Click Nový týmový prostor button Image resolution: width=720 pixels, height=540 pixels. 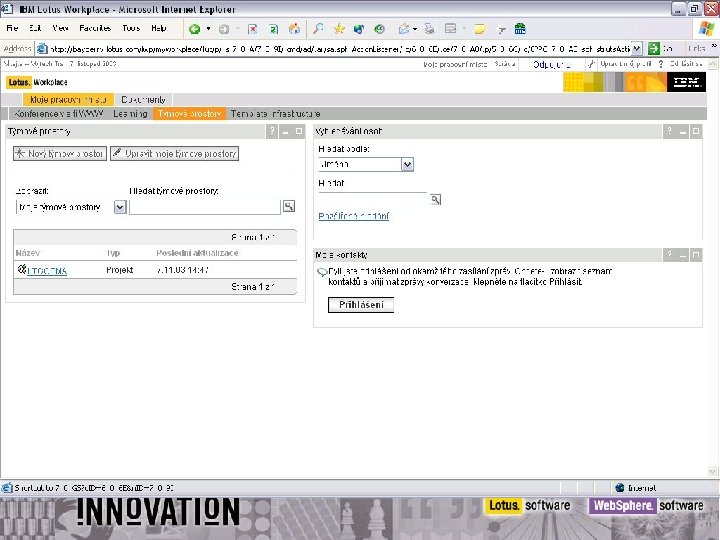click(x=60, y=154)
